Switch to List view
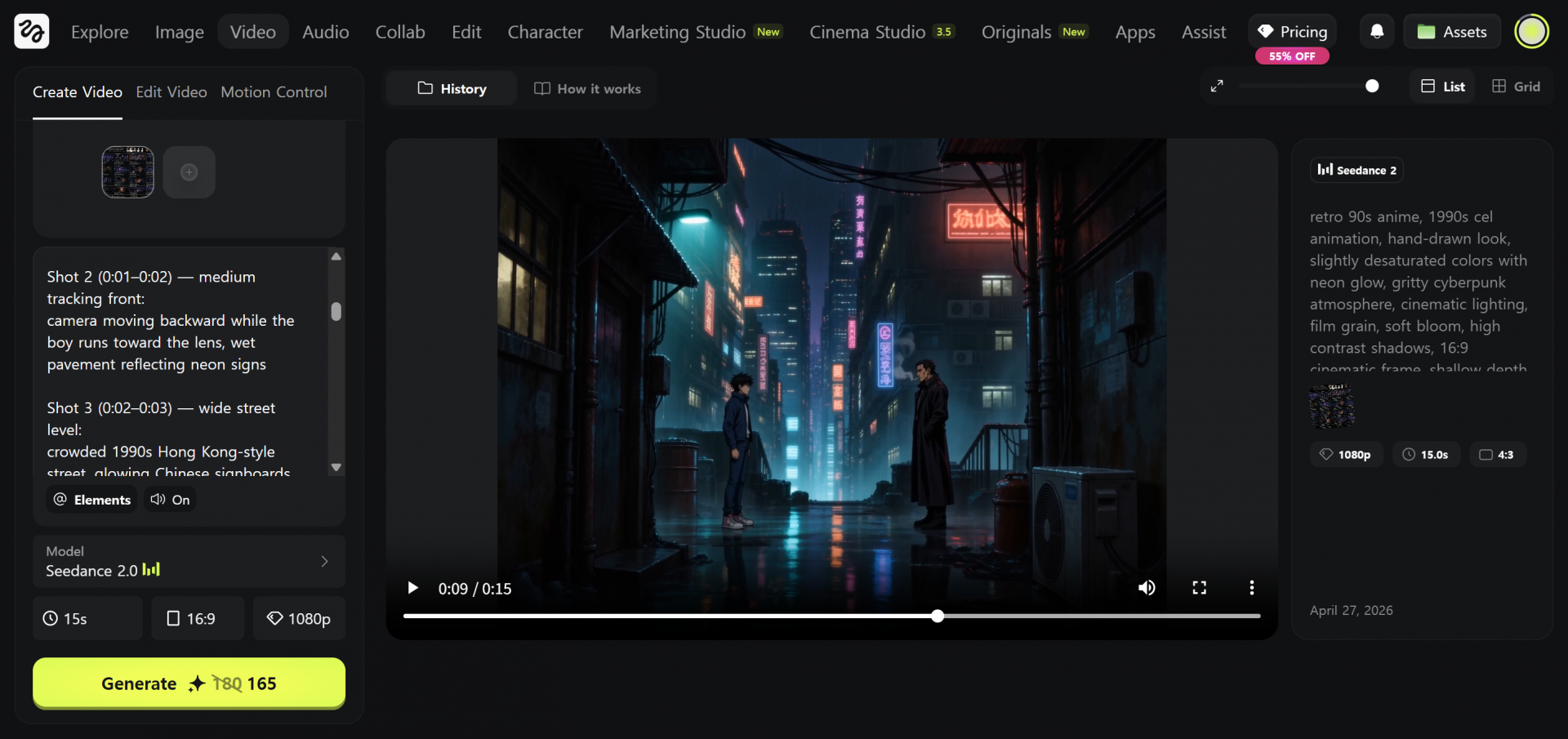This screenshot has width=1568, height=739. tap(1443, 87)
